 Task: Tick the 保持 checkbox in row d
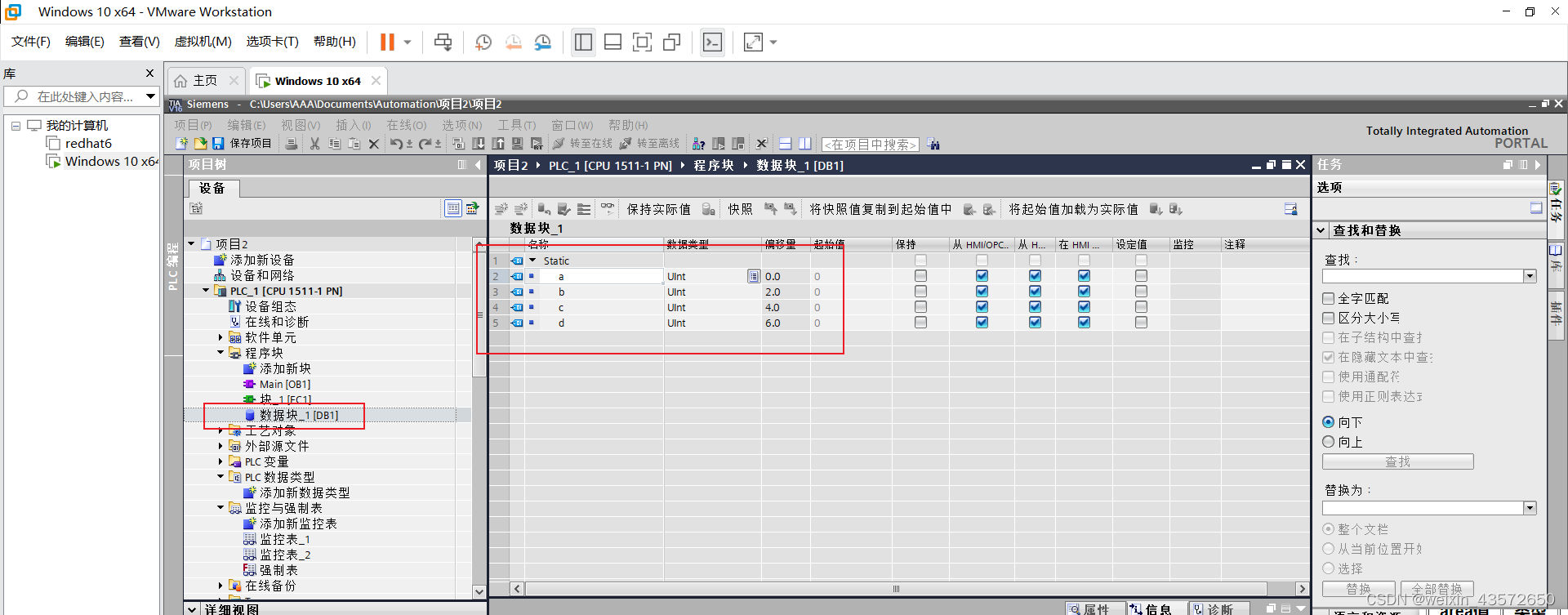click(x=920, y=323)
